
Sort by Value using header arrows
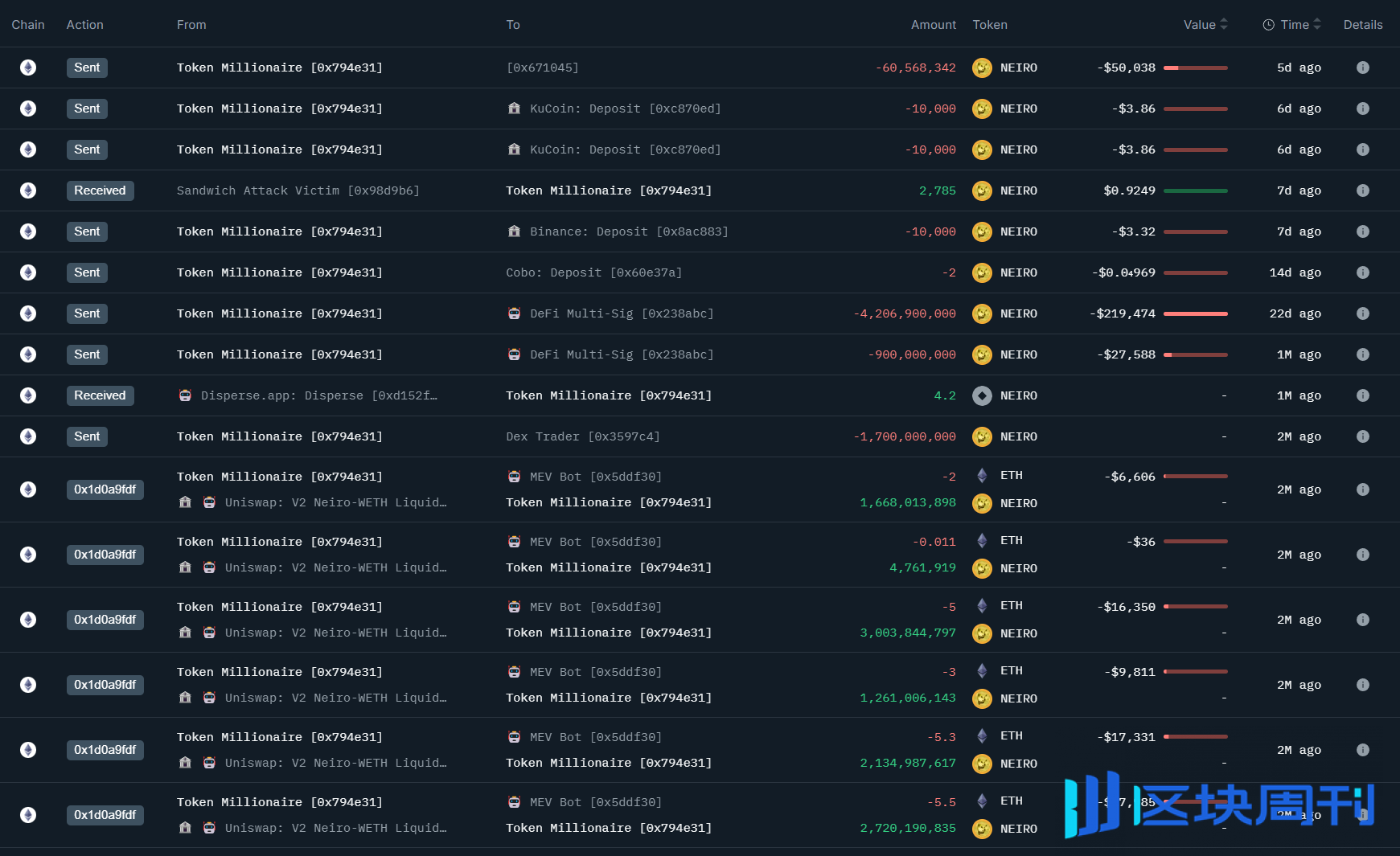(1224, 25)
